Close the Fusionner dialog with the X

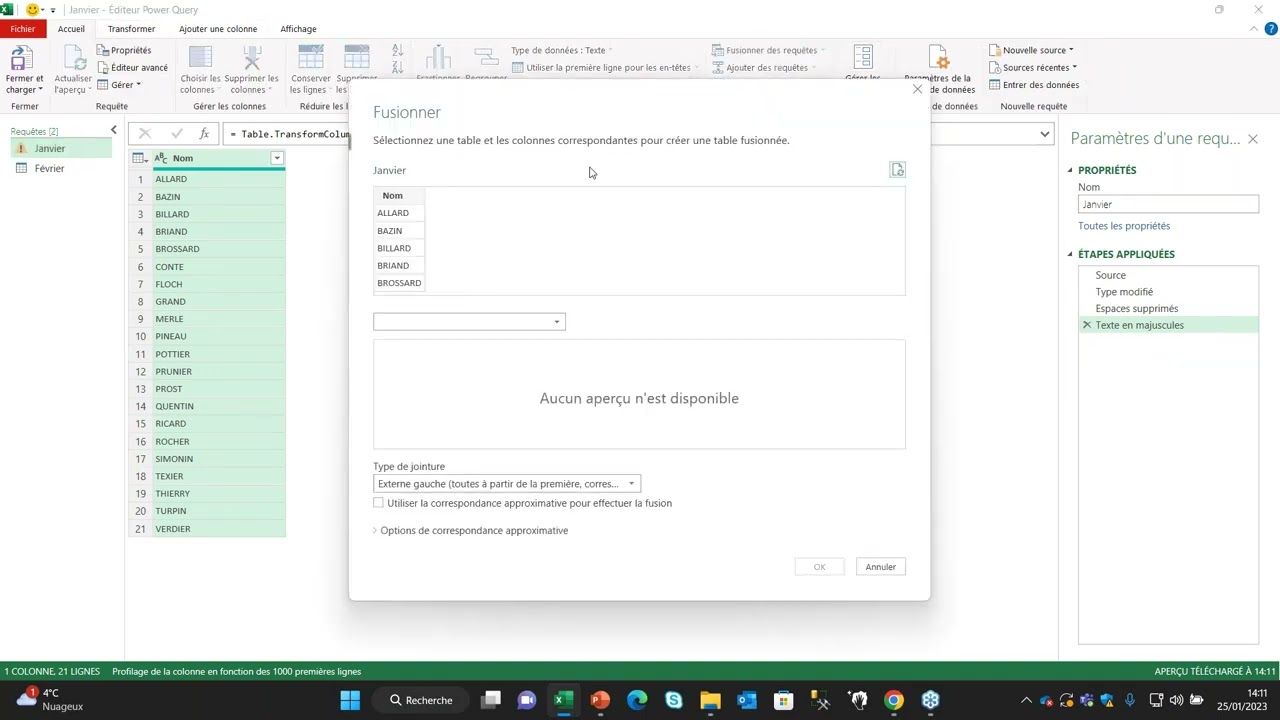pyautogui.click(x=917, y=89)
